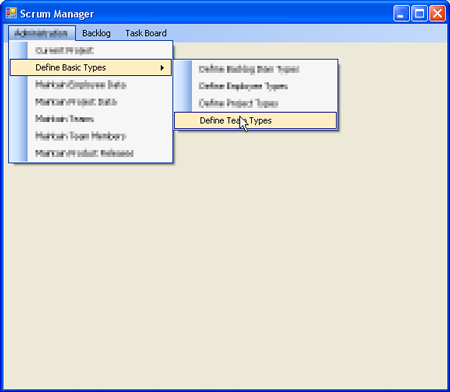Click the Scrum Manager title bar app icon
The height and width of the screenshot is (392, 450).
pos(11,13)
